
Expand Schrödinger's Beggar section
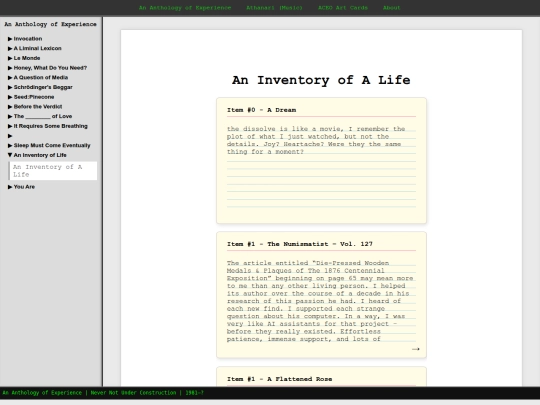40,87
